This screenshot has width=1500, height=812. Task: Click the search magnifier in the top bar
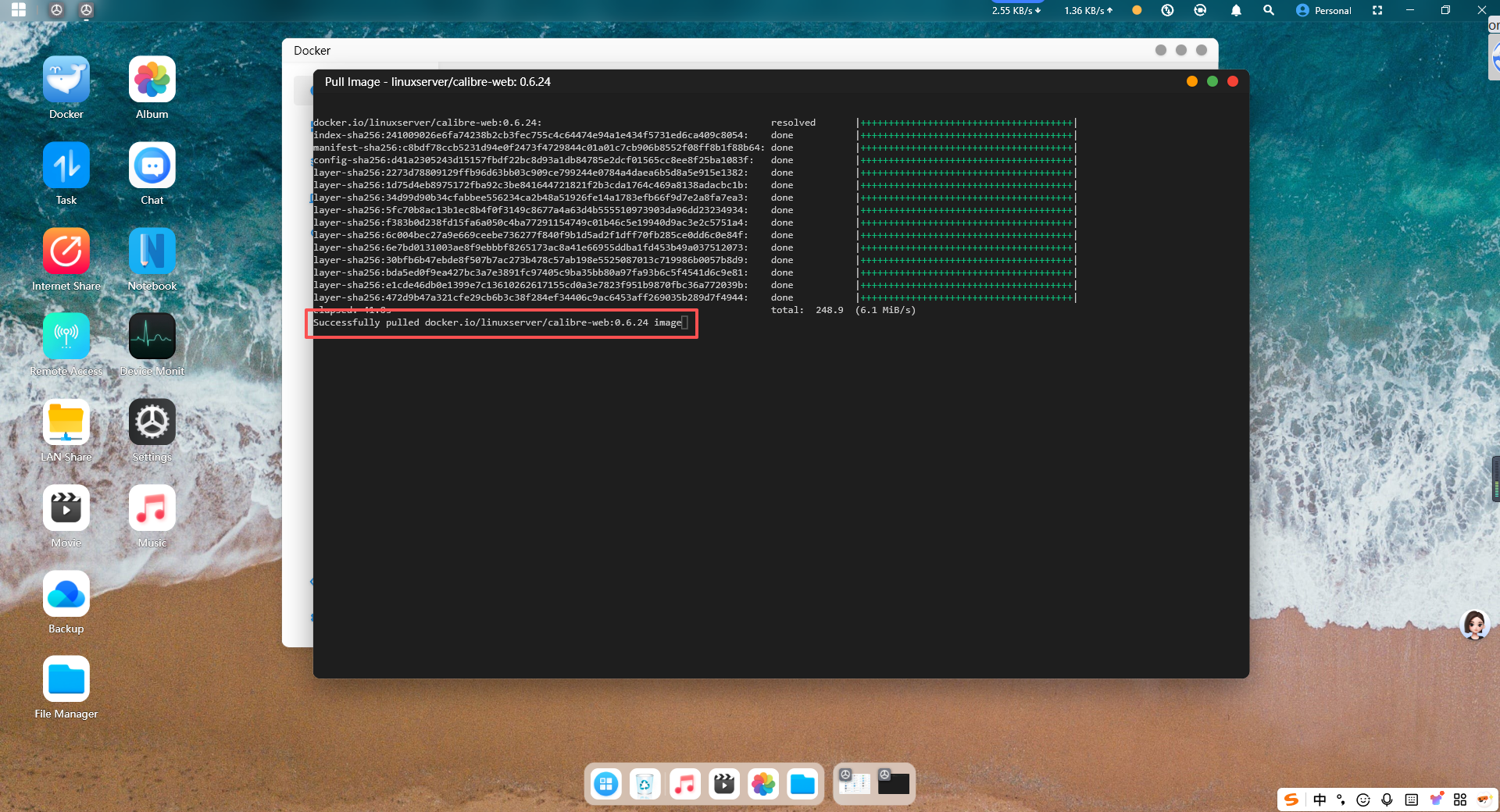point(1269,10)
